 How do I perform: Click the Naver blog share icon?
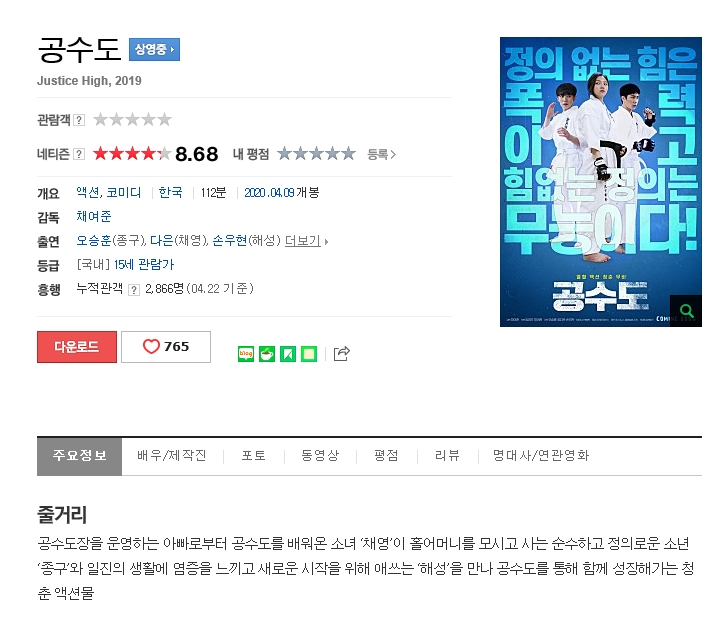click(246, 354)
